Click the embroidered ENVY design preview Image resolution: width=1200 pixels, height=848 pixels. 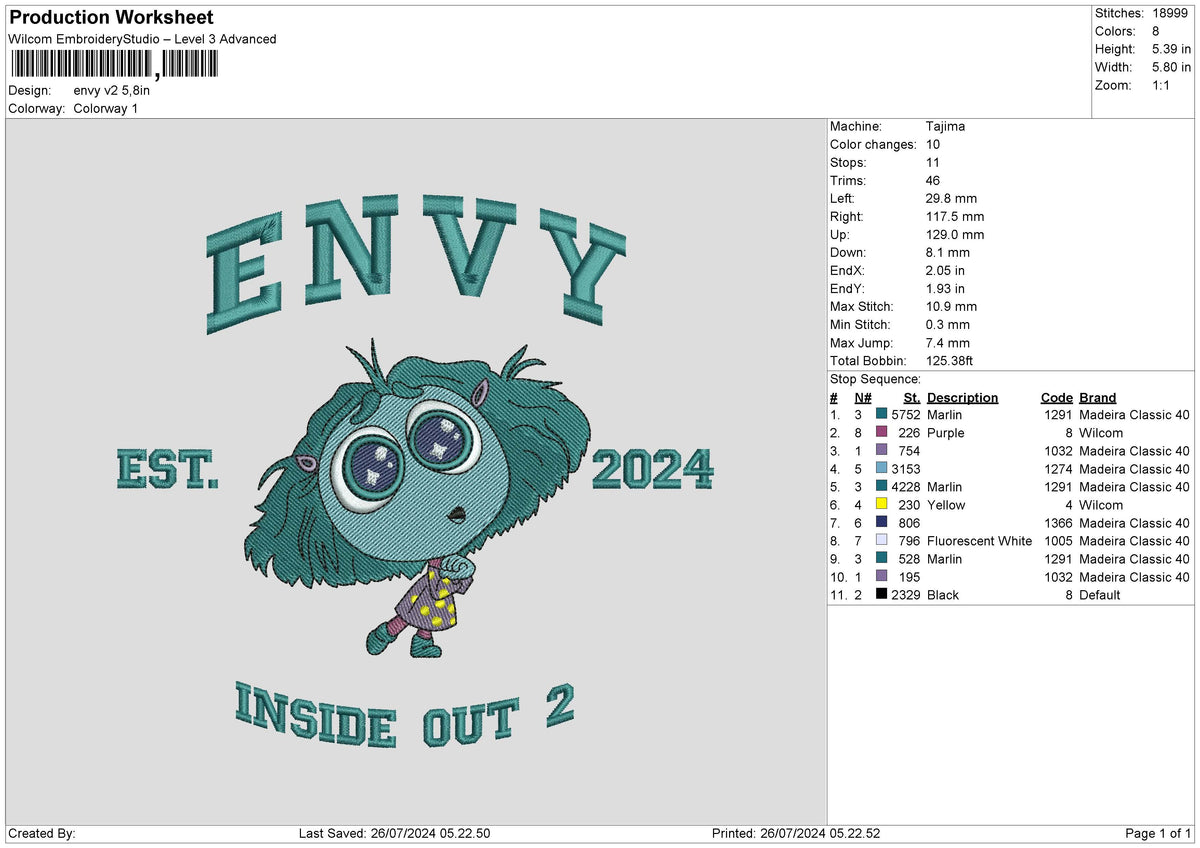tap(416, 470)
